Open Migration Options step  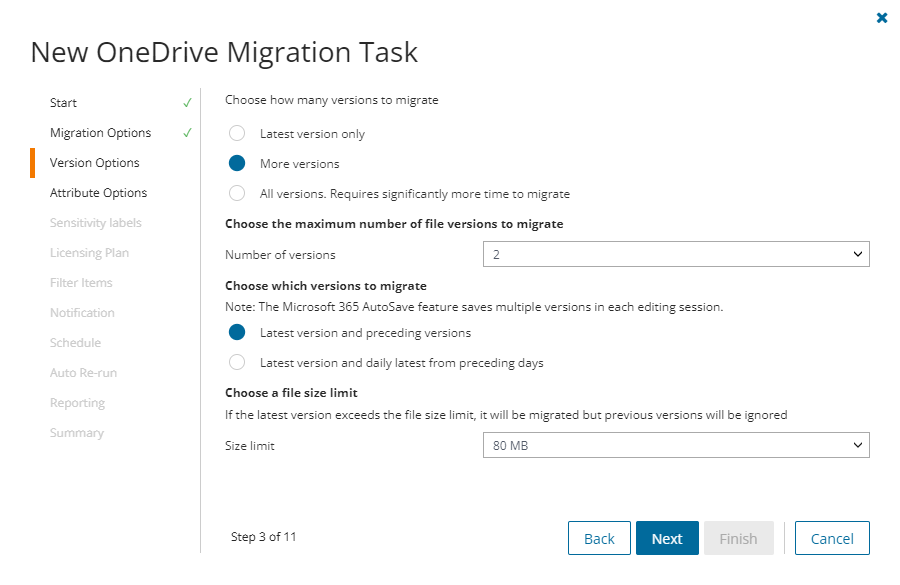(x=100, y=133)
